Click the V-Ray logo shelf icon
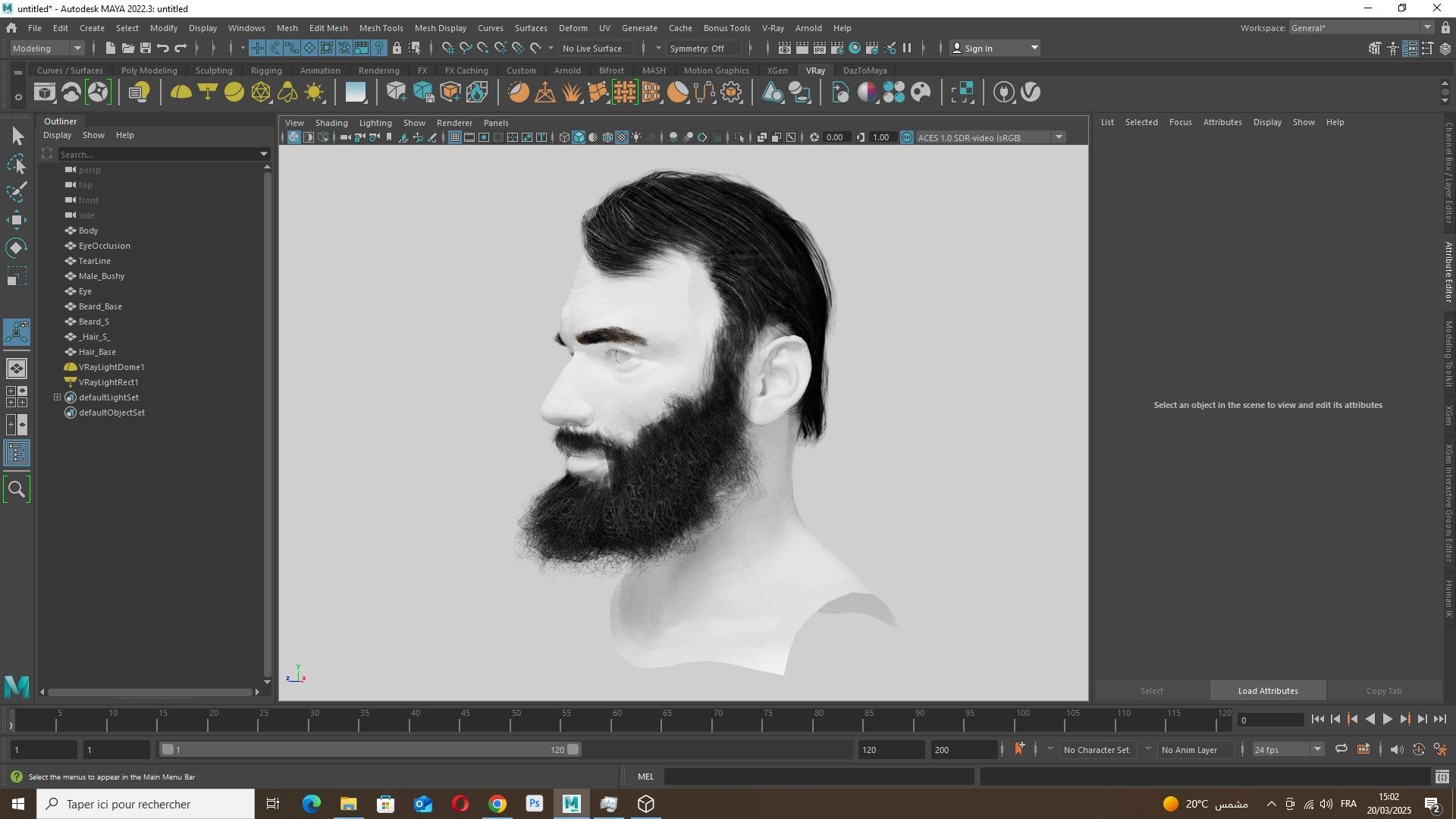 (x=1031, y=93)
